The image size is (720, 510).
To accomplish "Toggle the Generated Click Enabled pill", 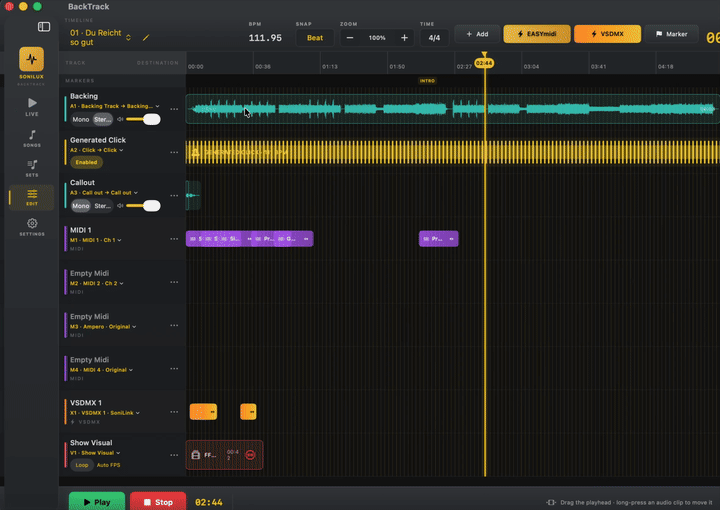I will 86,162.
